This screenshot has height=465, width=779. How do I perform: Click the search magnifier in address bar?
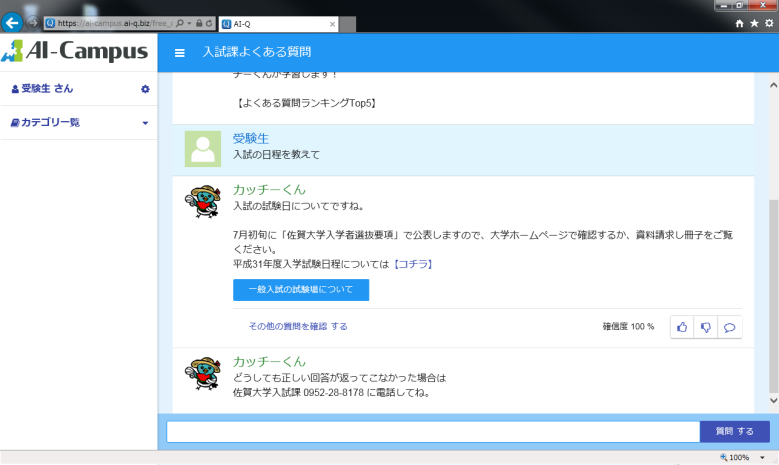point(180,23)
